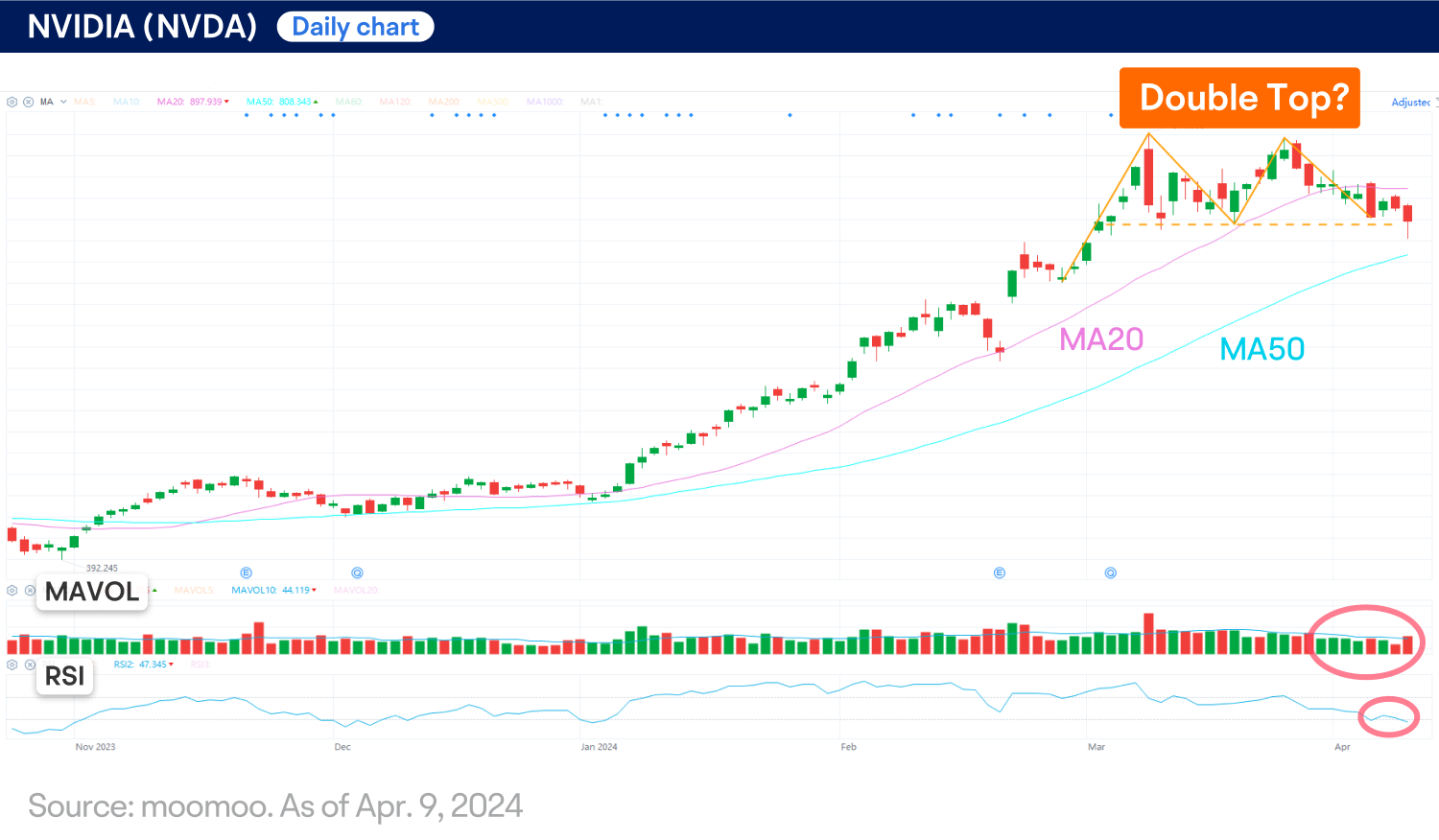Toggle the MAVOL20 line label

tap(356, 591)
